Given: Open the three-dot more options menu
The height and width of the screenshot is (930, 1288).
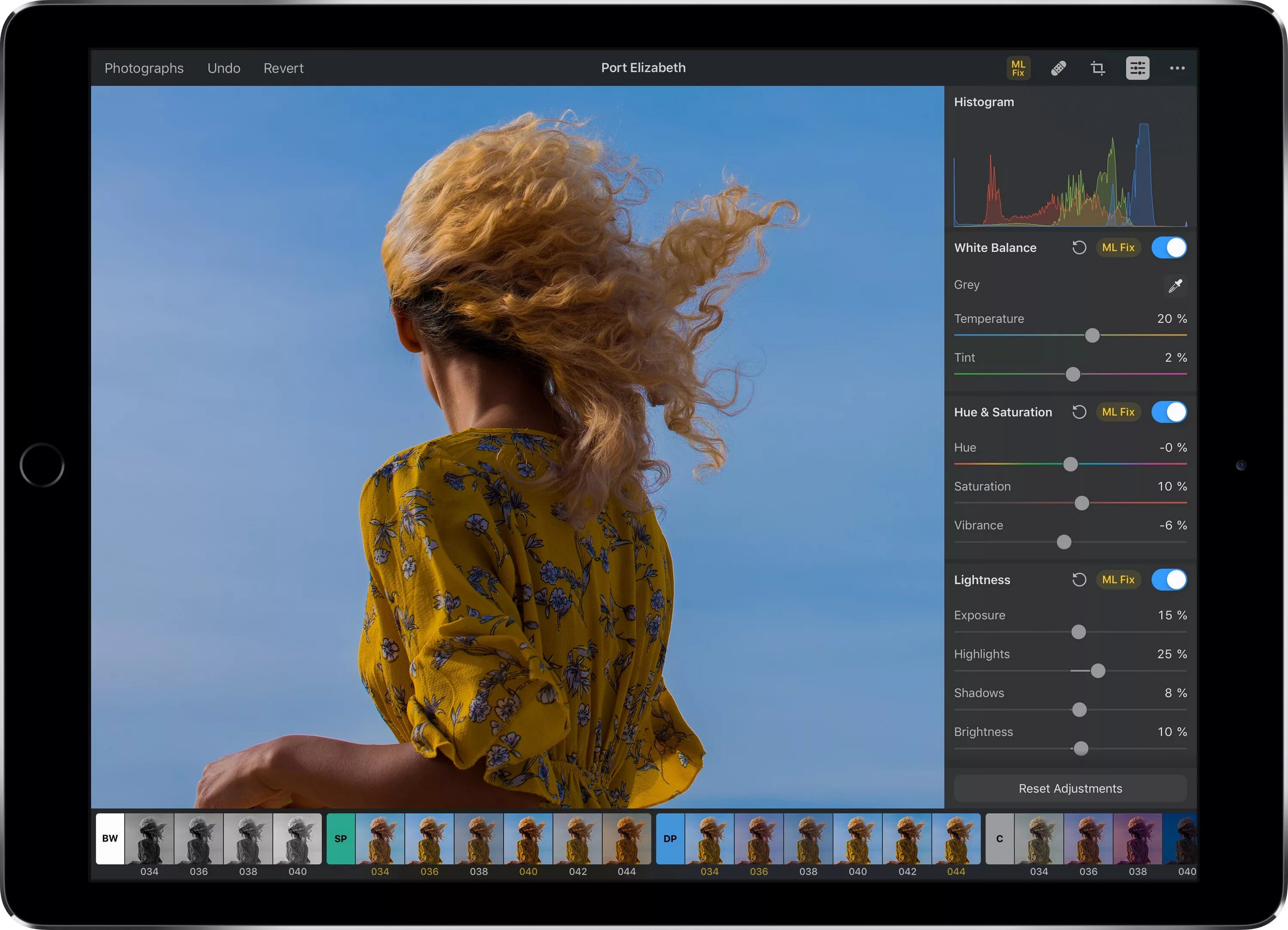Looking at the screenshot, I should [x=1177, y=68].
